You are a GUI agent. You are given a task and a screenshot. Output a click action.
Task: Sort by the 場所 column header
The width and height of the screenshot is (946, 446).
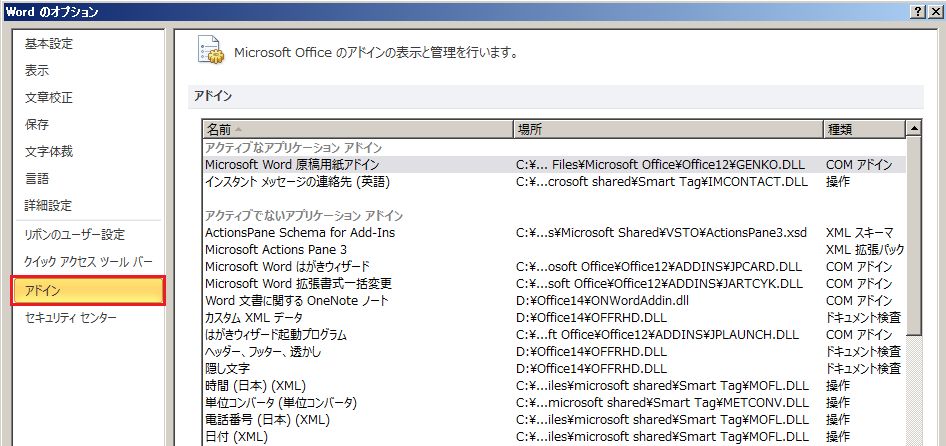click(668, 129)
